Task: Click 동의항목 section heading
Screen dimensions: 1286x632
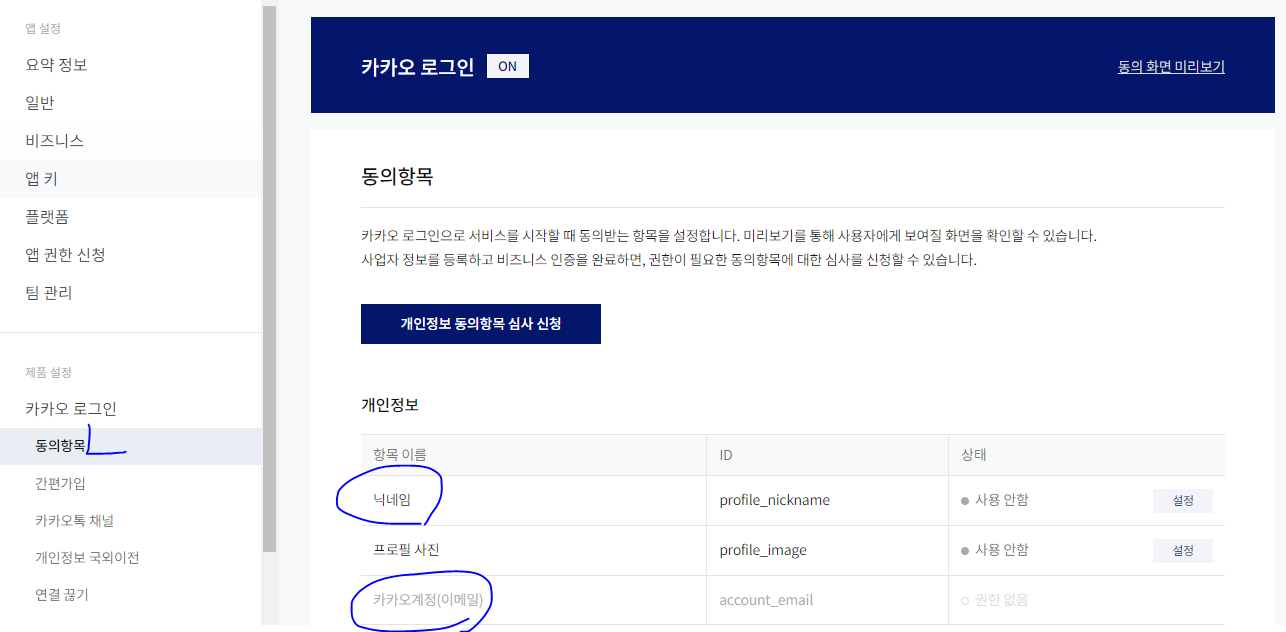Action: [x=397, y=178]
